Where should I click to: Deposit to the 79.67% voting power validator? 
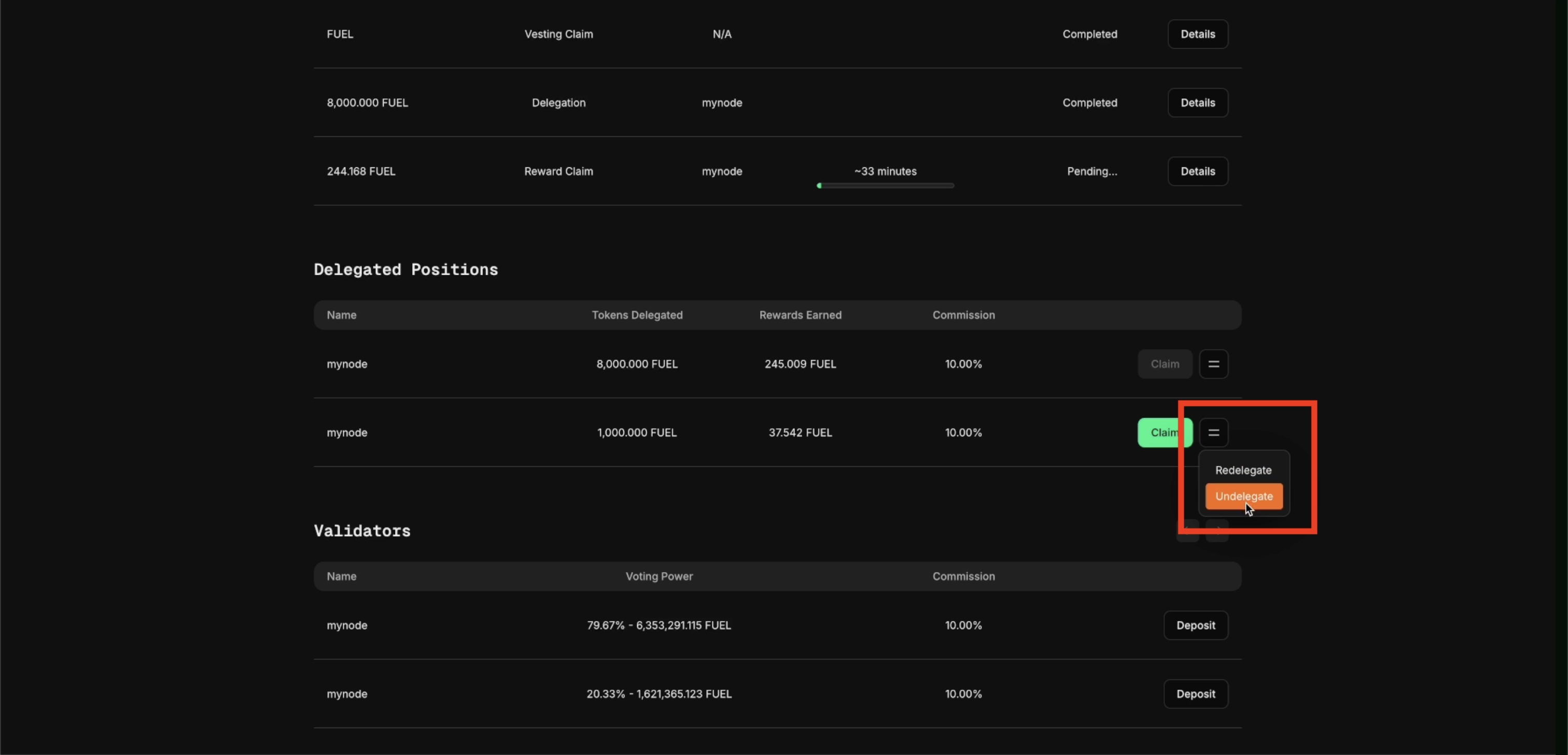[x=1196, y=625]
